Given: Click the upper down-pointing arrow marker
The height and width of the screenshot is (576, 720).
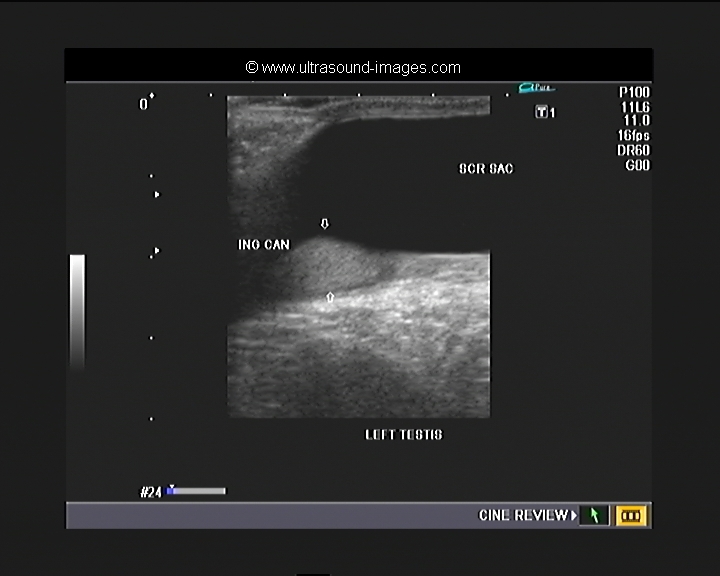Looking at the screenshot, I should pos(323,223).
